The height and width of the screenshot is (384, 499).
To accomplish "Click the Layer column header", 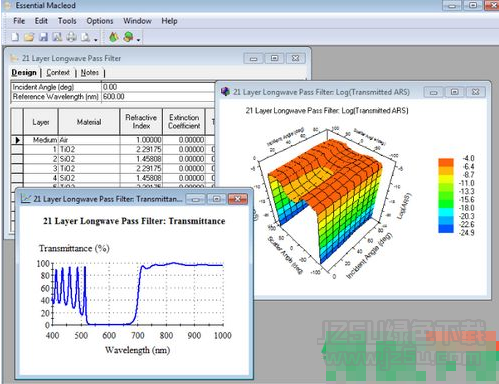I will [x=41, y=122].
